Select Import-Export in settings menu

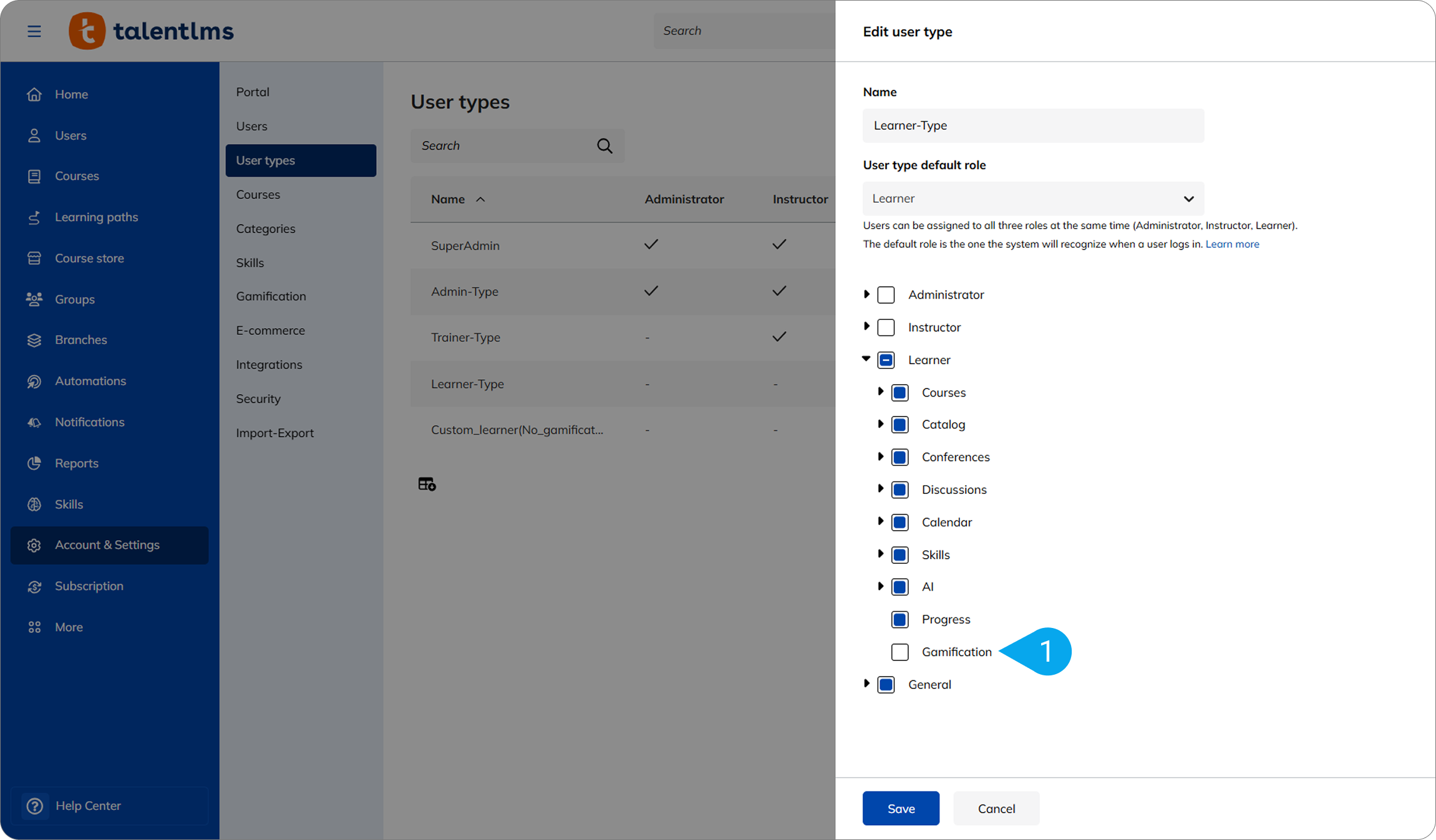tap(274, 433)
